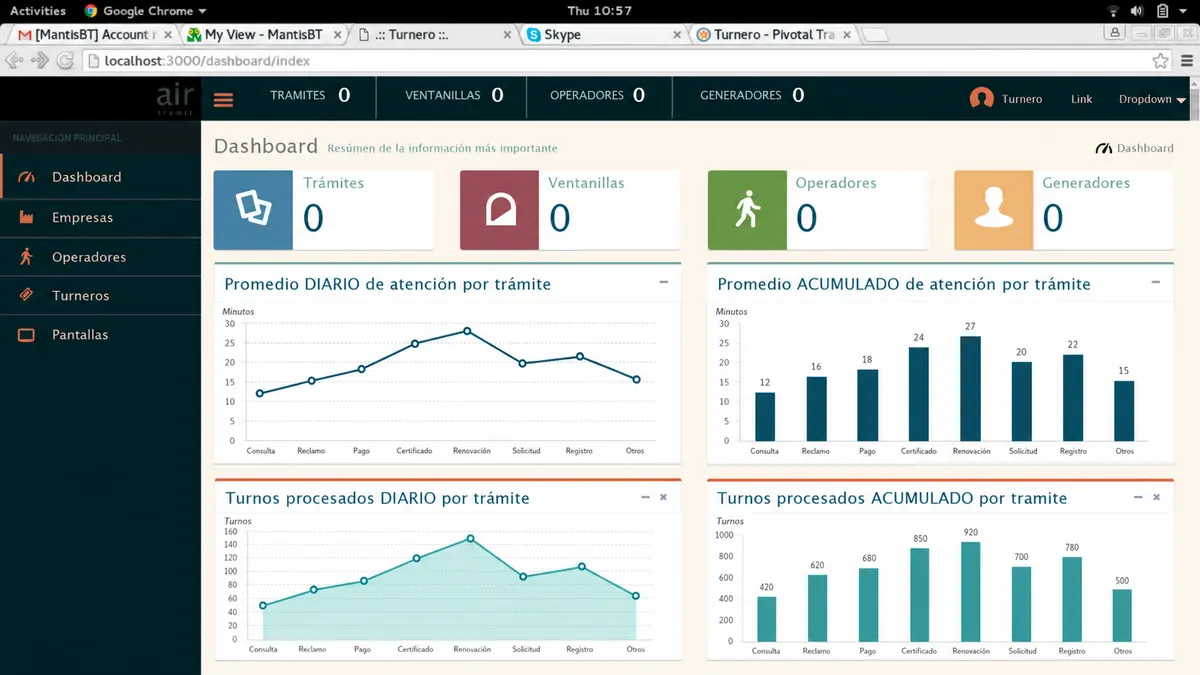
Task: Click the Wi-Fi status icon
Action: pos(1113,11)
